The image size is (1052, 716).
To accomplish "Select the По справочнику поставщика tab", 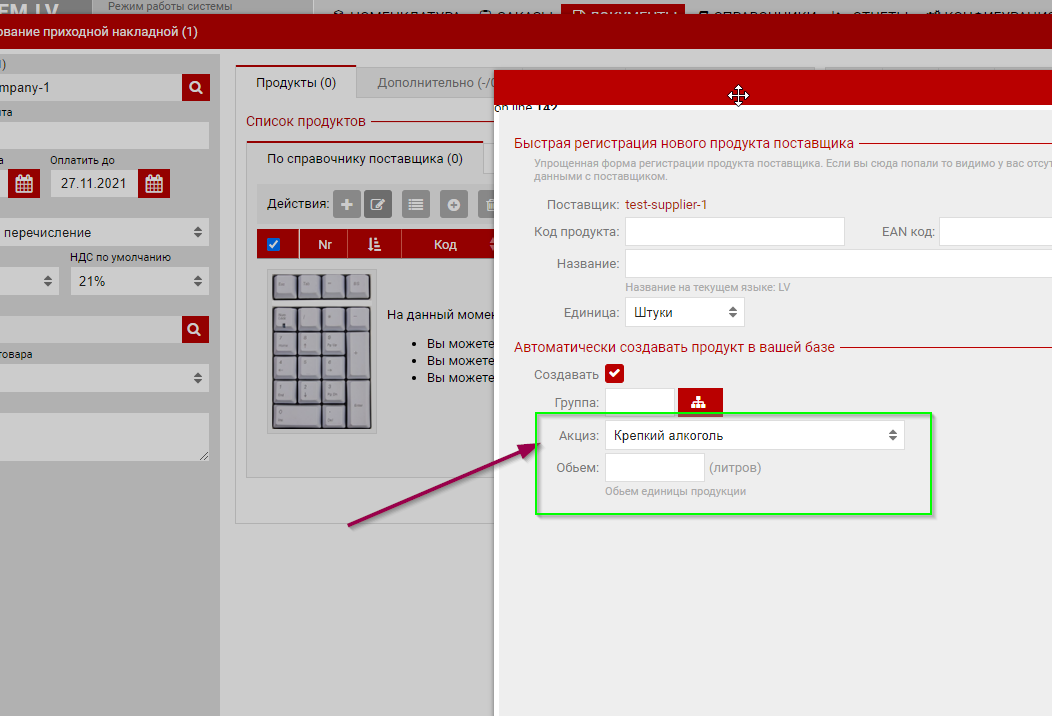I will (364, 158).
